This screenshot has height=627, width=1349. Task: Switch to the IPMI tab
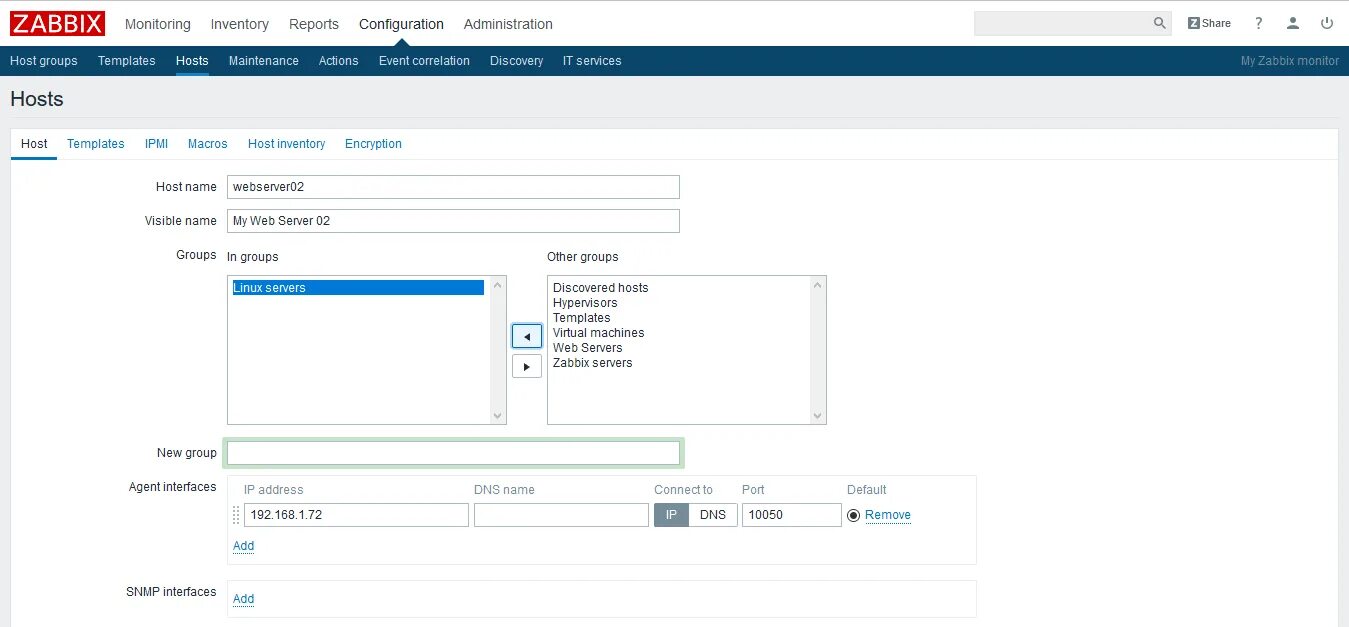pos(156,144)
